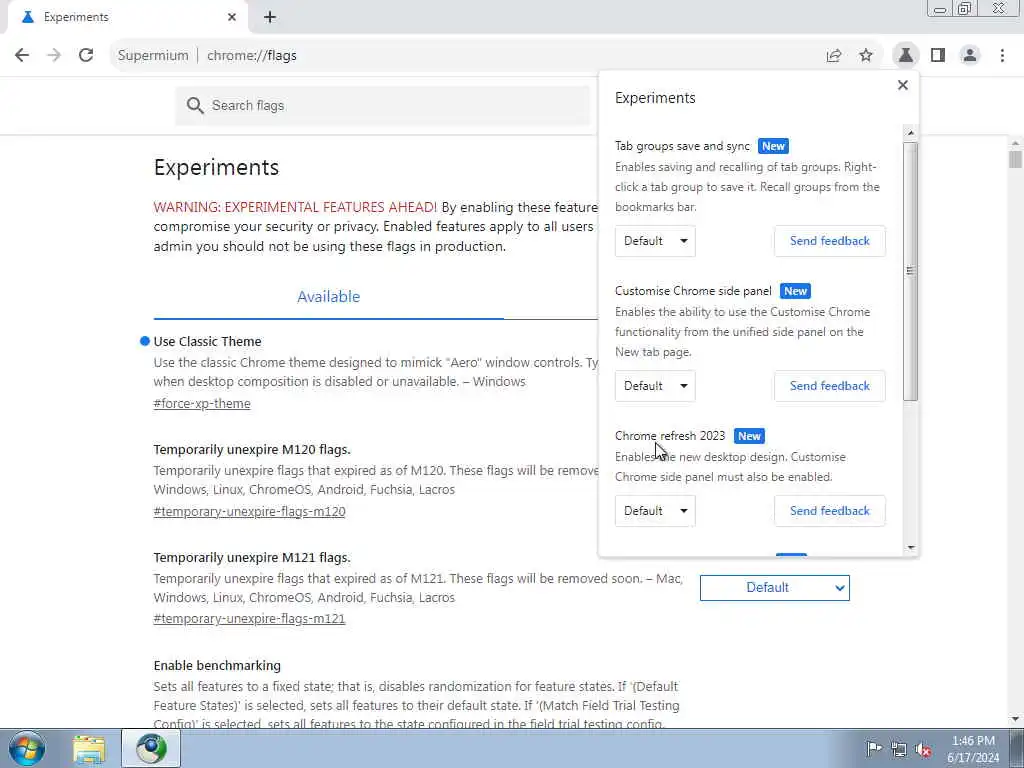Click the blue dot beside Use Classic Theme

tap(145, 341)
